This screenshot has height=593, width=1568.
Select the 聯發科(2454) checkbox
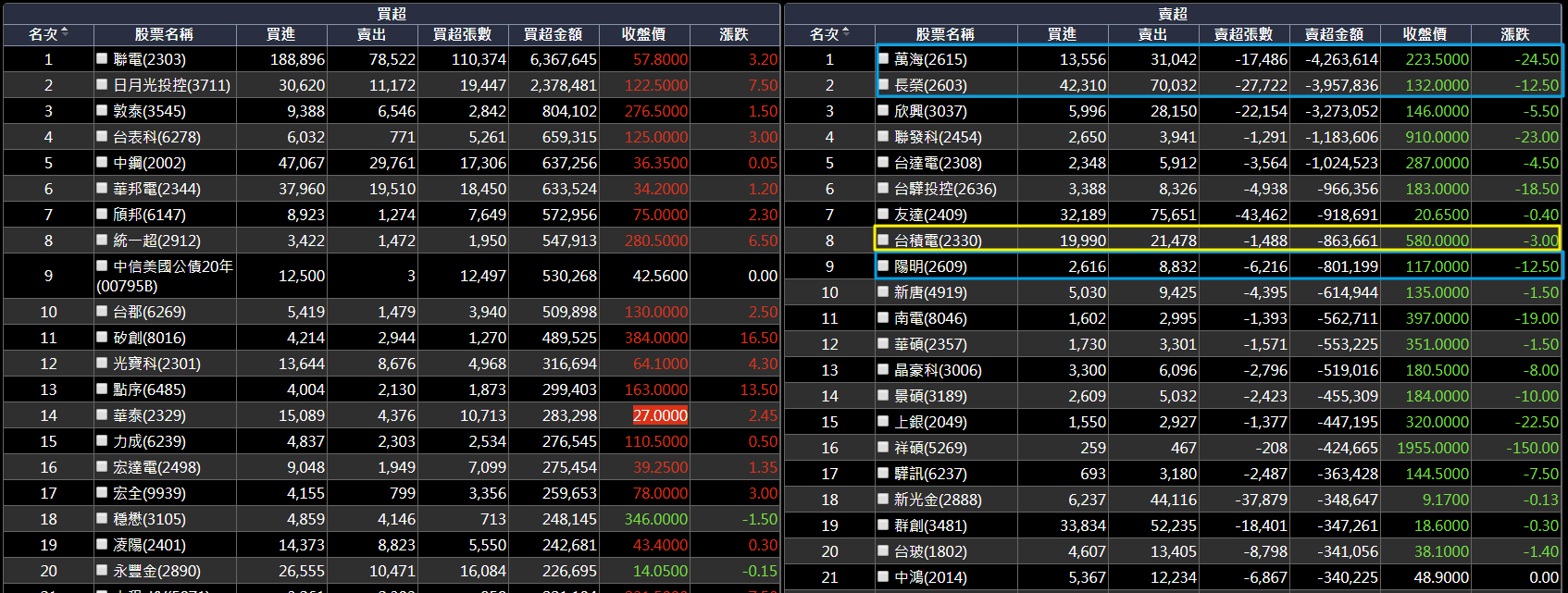883,136
